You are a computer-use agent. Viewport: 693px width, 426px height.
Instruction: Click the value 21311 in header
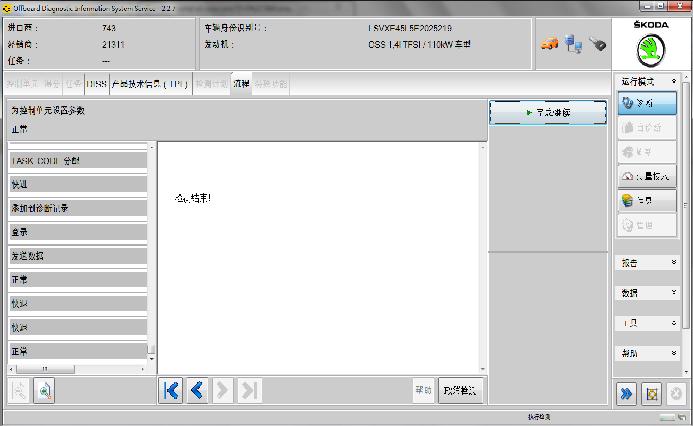click(x=113, y=45)
